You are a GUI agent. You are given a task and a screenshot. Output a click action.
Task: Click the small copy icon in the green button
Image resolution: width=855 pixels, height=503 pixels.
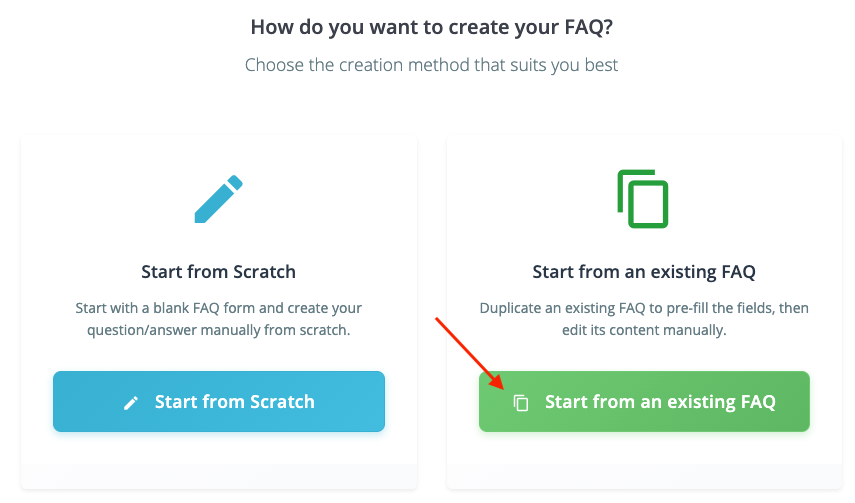tap(521, 403)
